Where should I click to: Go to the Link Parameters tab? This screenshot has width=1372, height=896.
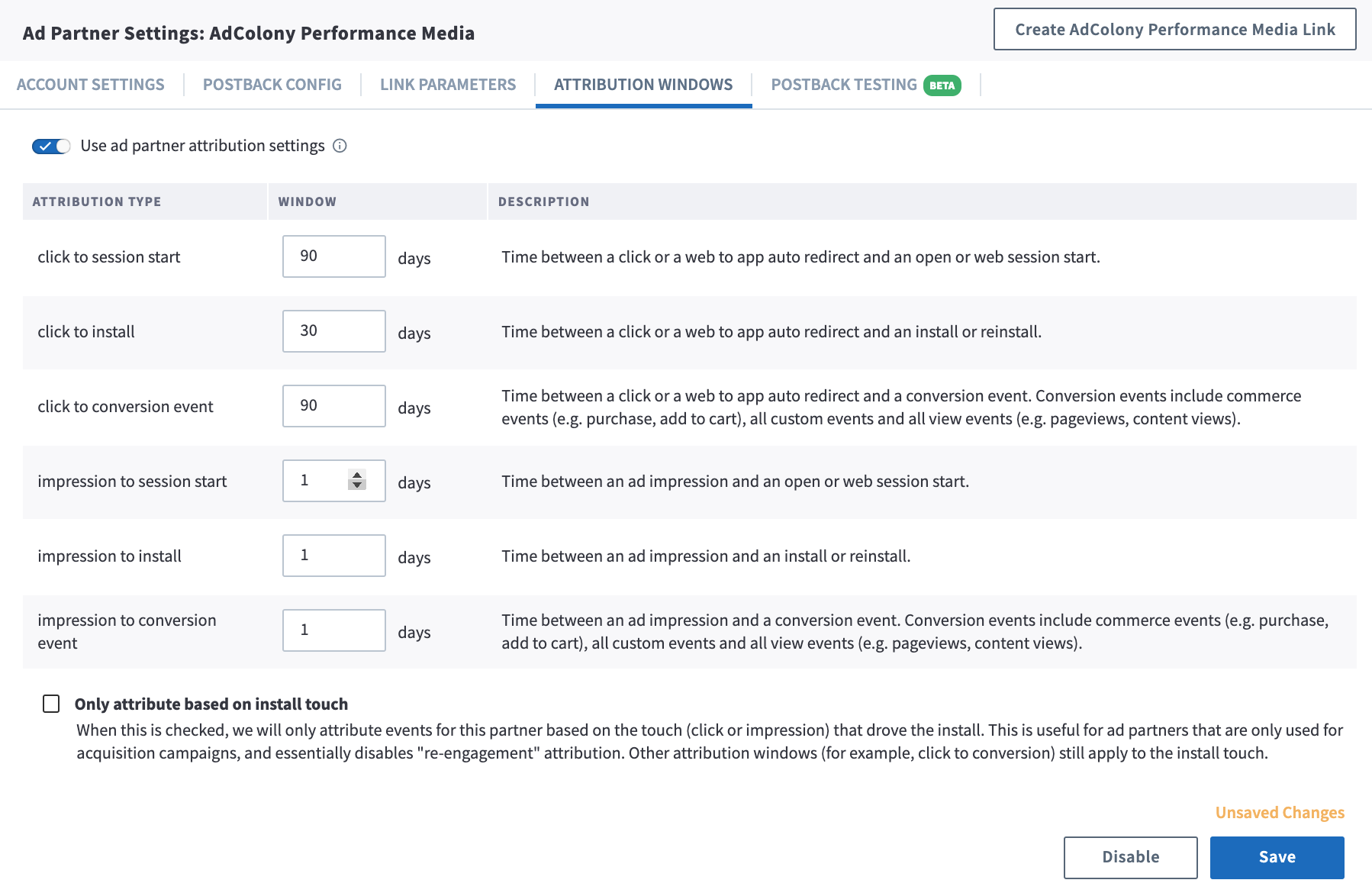click(x=448, y=85)
